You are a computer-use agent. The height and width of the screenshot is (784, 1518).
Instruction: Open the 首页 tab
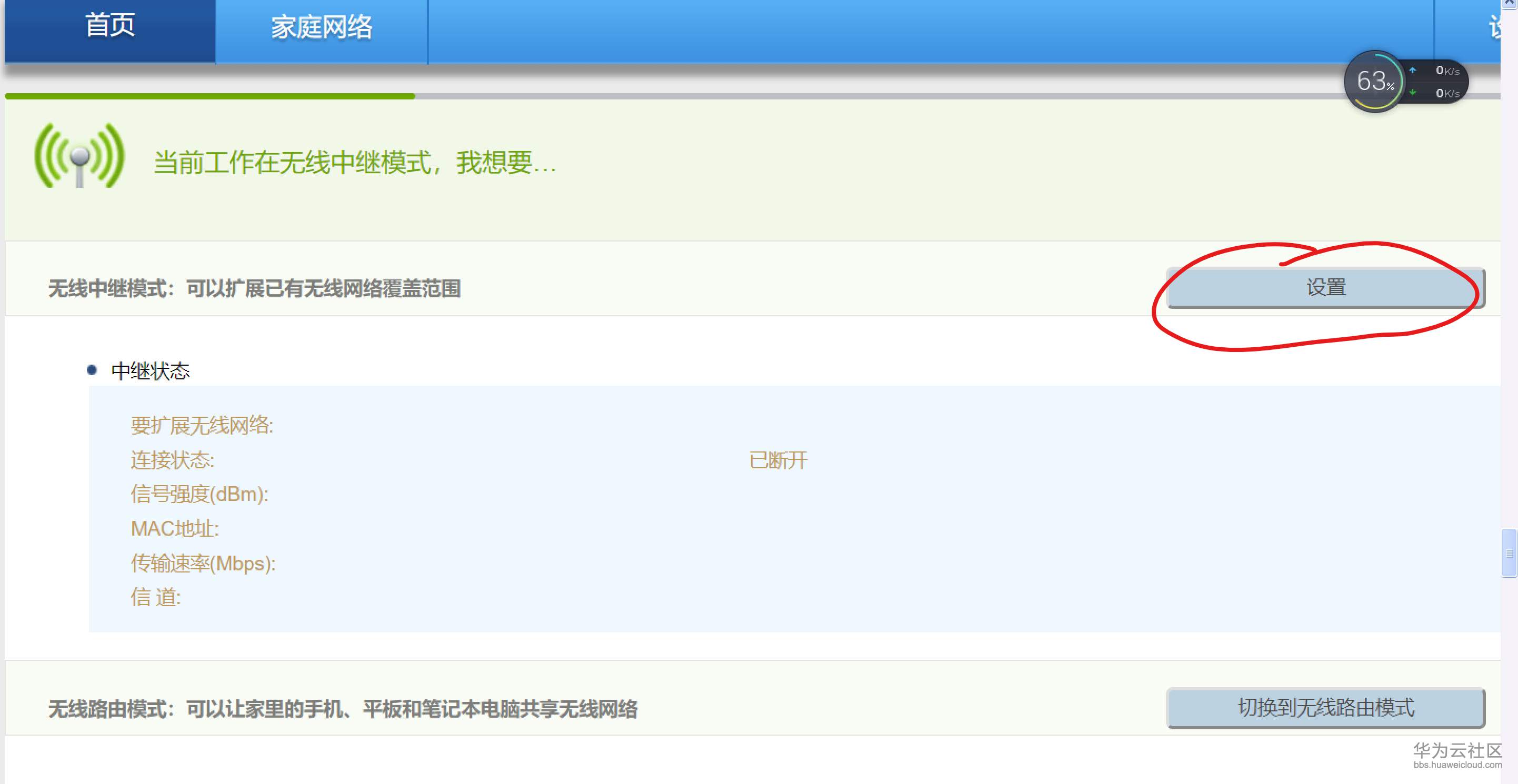[110, 26]
